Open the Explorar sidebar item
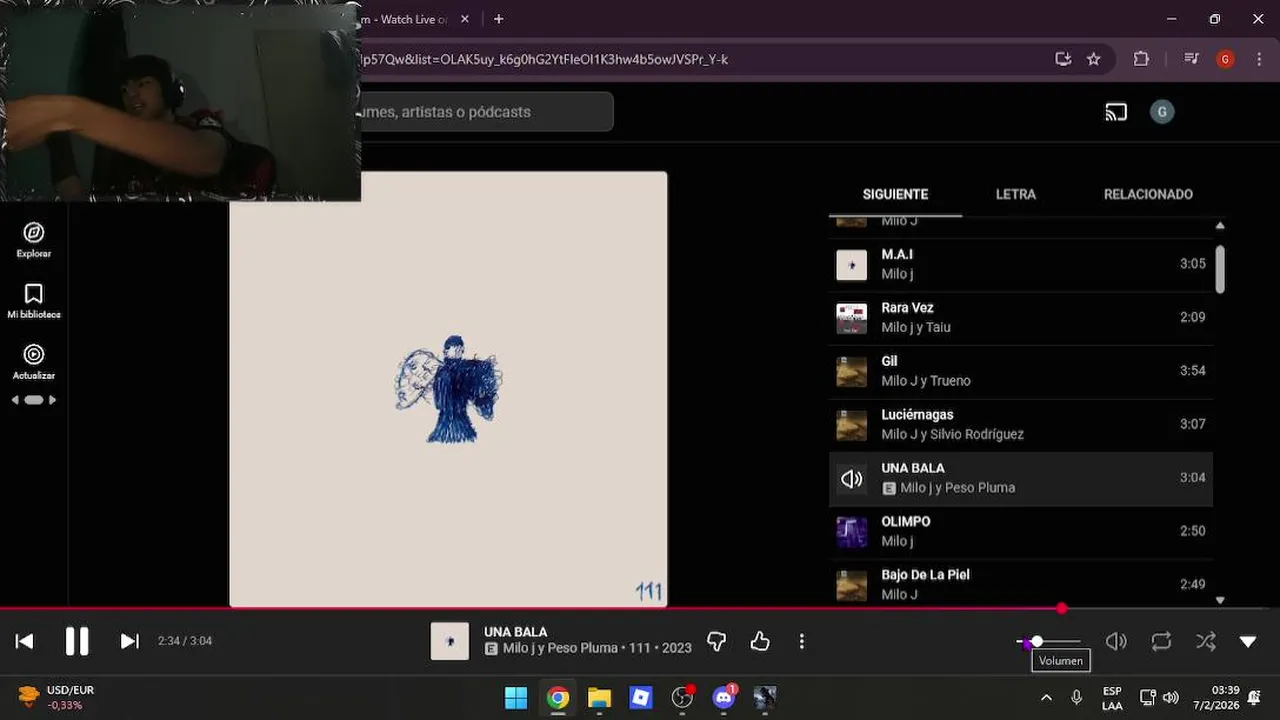The height and width of the screenshot is (720, 1280). (x=33, y=241)
